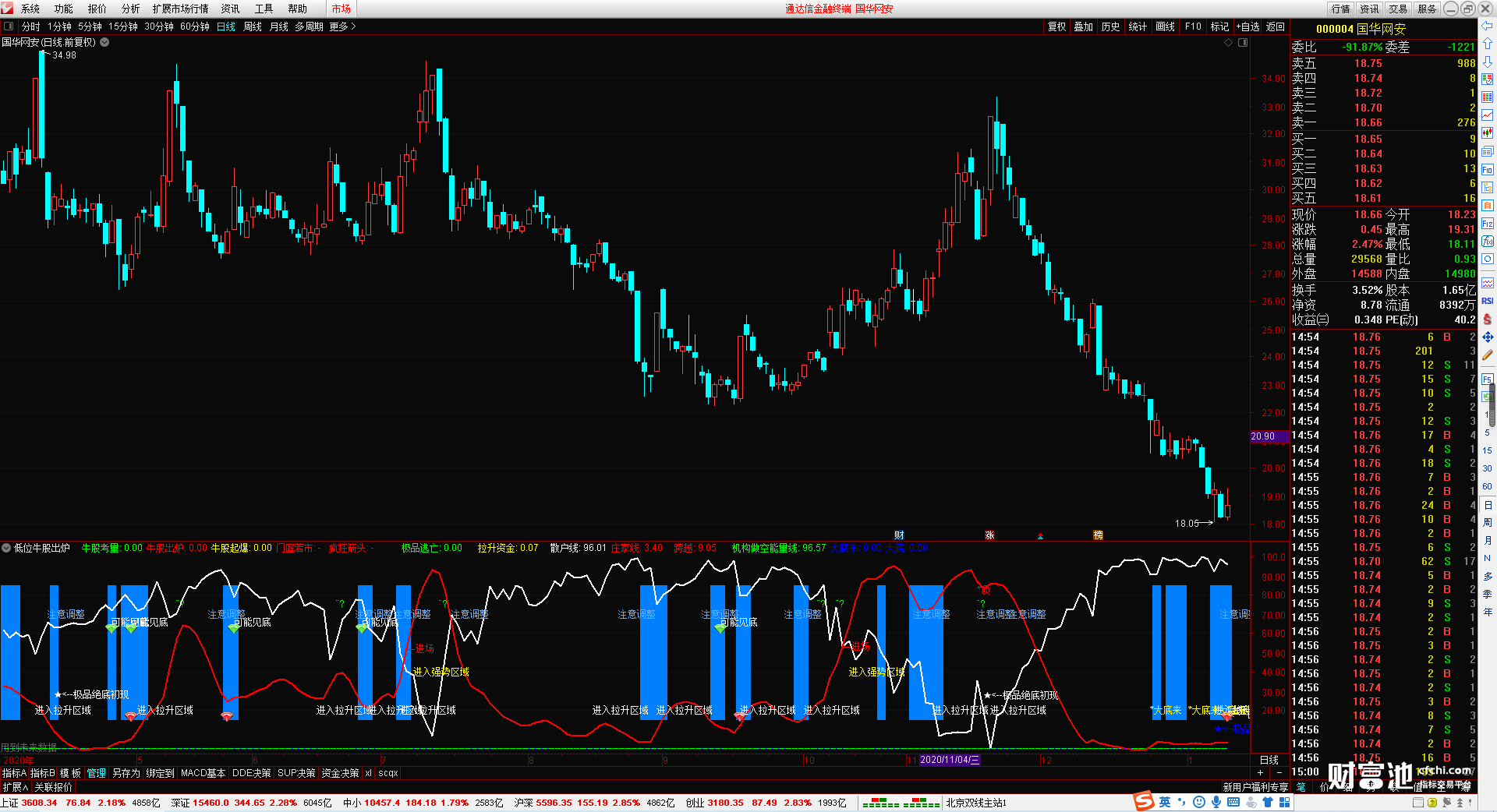Open the 分析 menu
This screenshot has width=1497, height=812.
coord(130,9)
